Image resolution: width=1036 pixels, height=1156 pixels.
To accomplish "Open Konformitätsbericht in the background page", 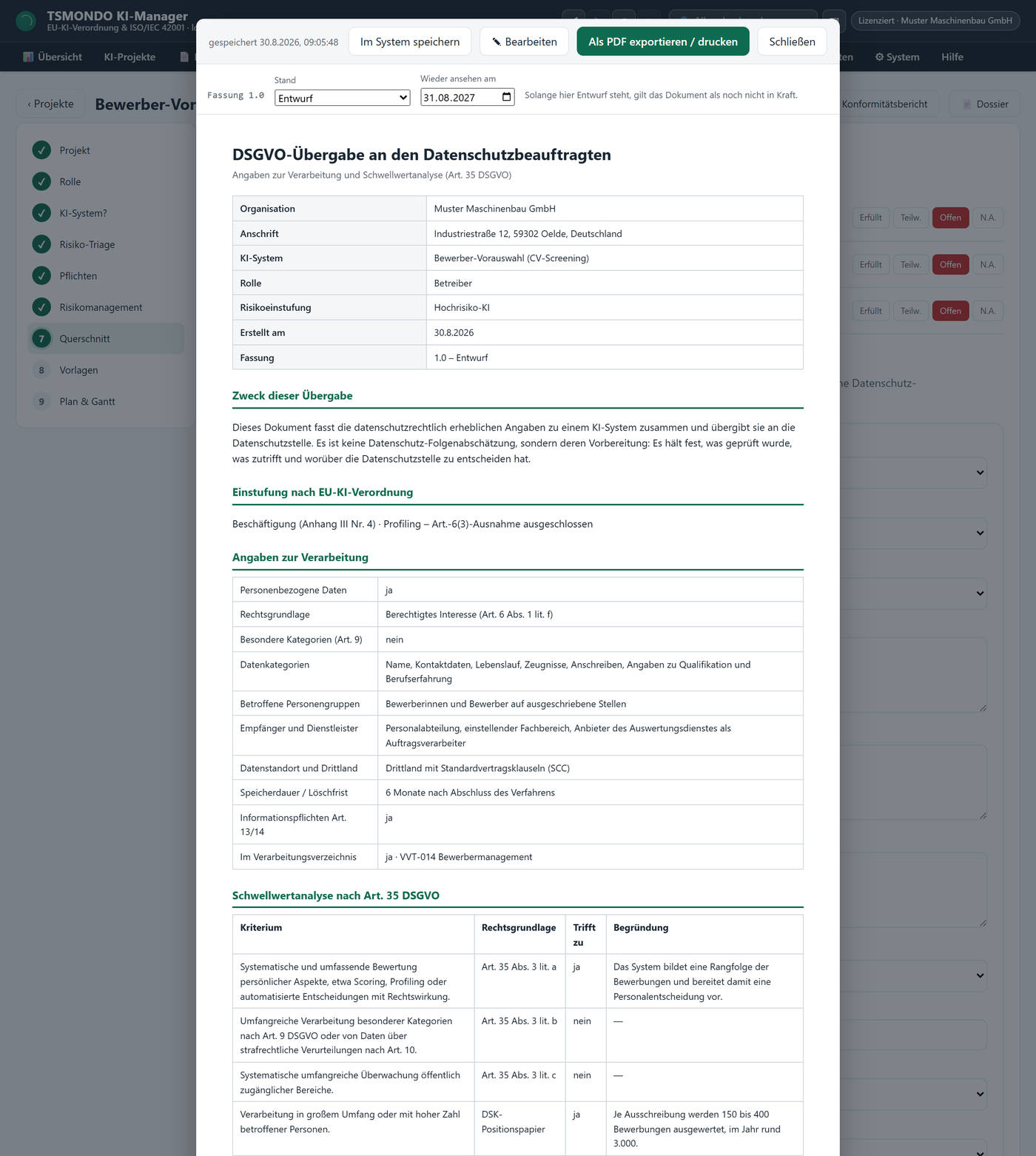I will coord(884,104).
